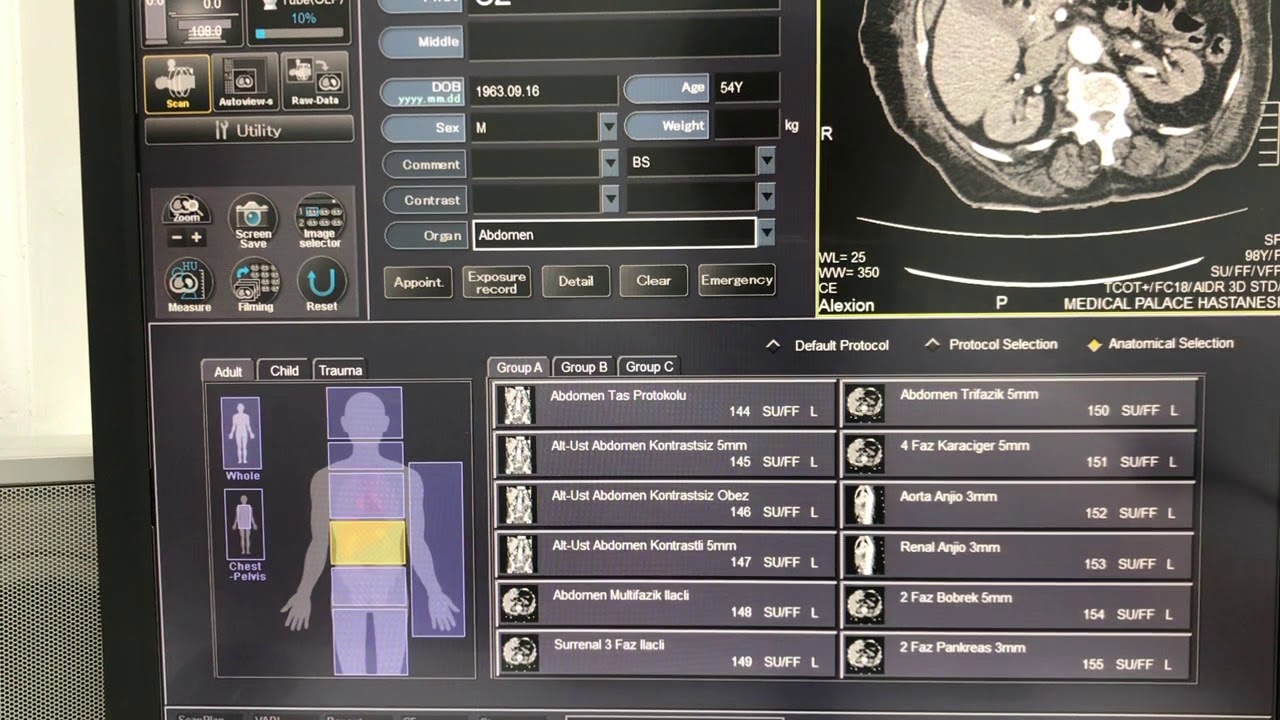1280x720 pixels.
Task: Click the axial CT image preview
Action: point(1050,155)
